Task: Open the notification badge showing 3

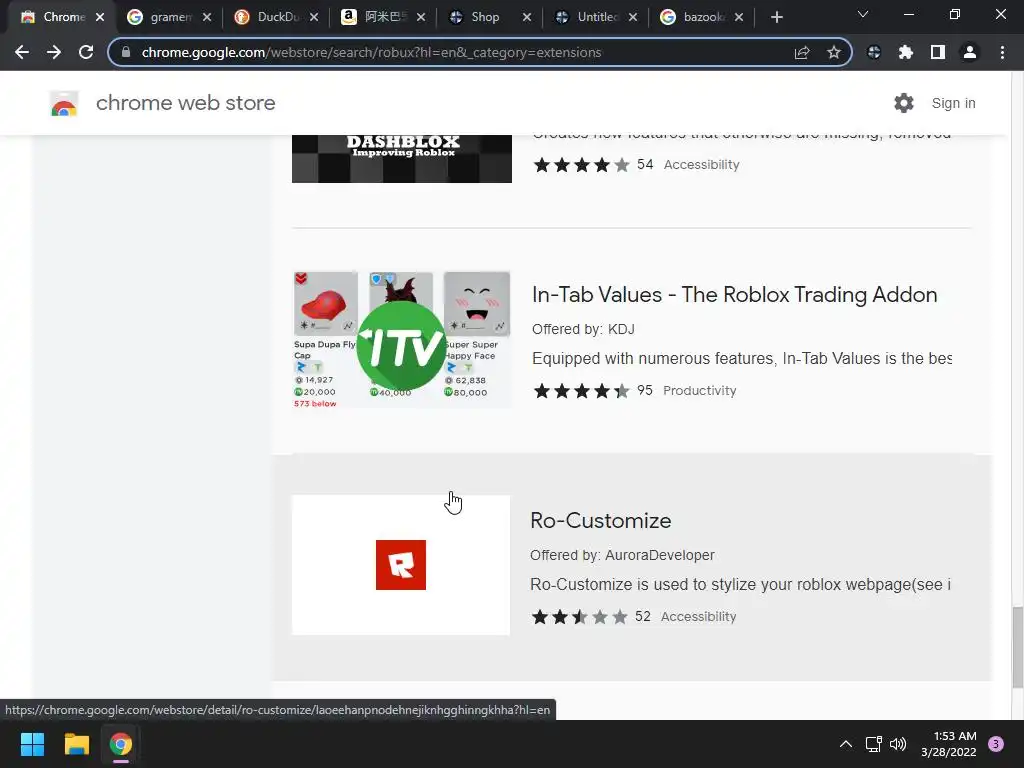Action: tap(996, 744)
